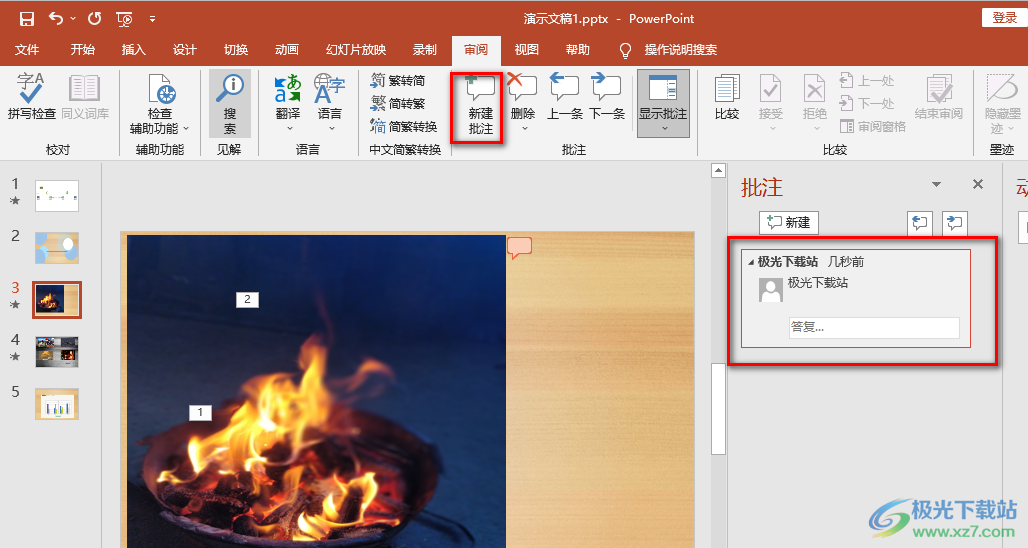Undo the last action
Viewport: 1028px width, 548px height.
tap(56, 18)
